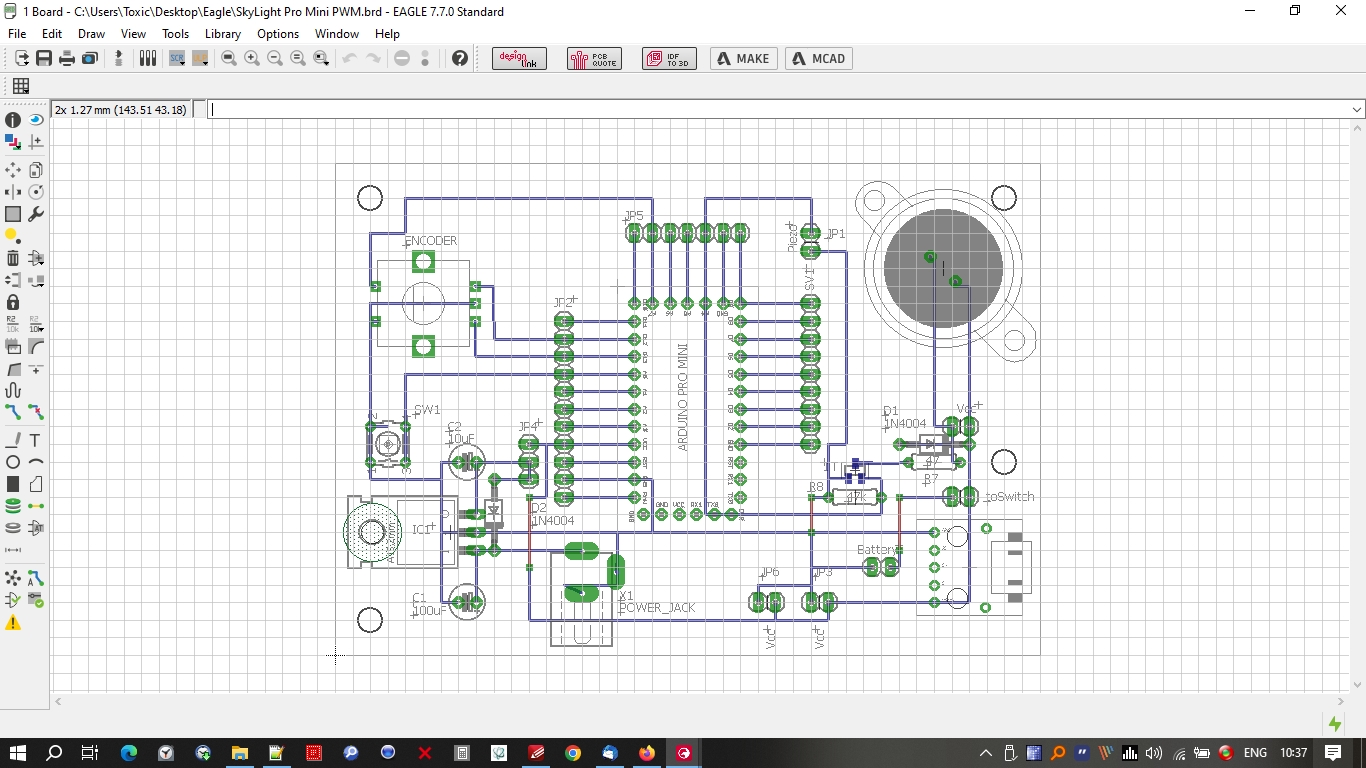Image resolution: width=1366 pixels, height=768 pixels.
Task: Select the Text tool
Action: click(x=36, y=440)
